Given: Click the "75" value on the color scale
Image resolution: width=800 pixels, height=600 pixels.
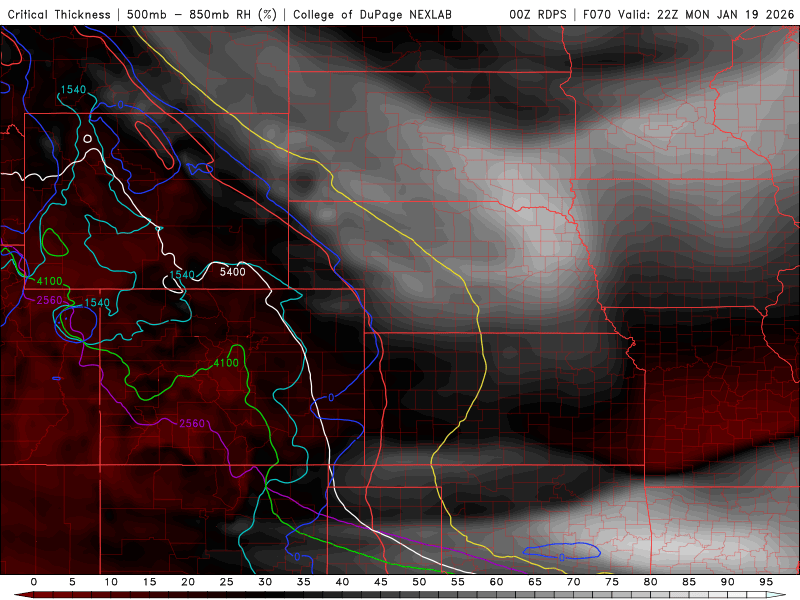Looking at the screenshot, I should click(x=612, y=582).
